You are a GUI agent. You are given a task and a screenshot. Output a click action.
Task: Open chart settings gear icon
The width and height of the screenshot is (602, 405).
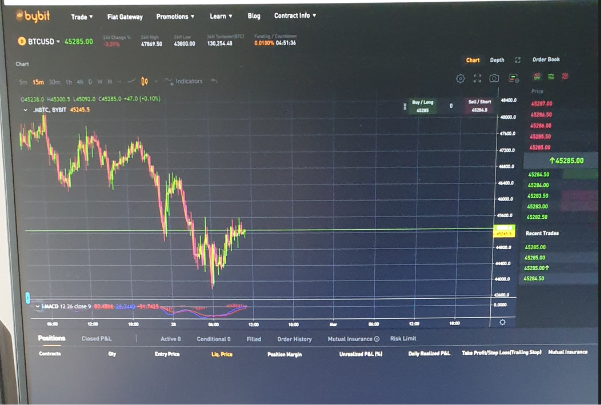coord(460,79)
